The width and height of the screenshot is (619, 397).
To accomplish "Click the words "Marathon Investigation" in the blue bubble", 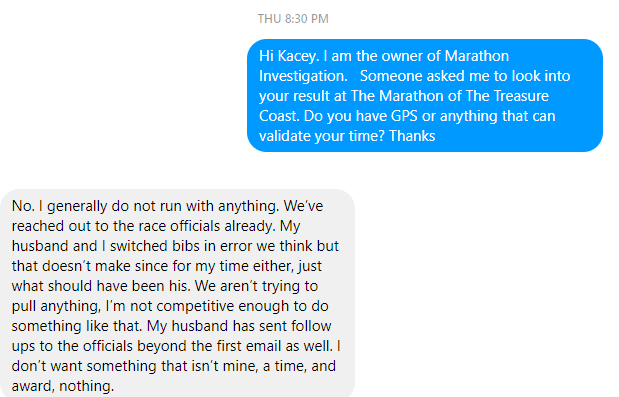I will pos(384,66).
